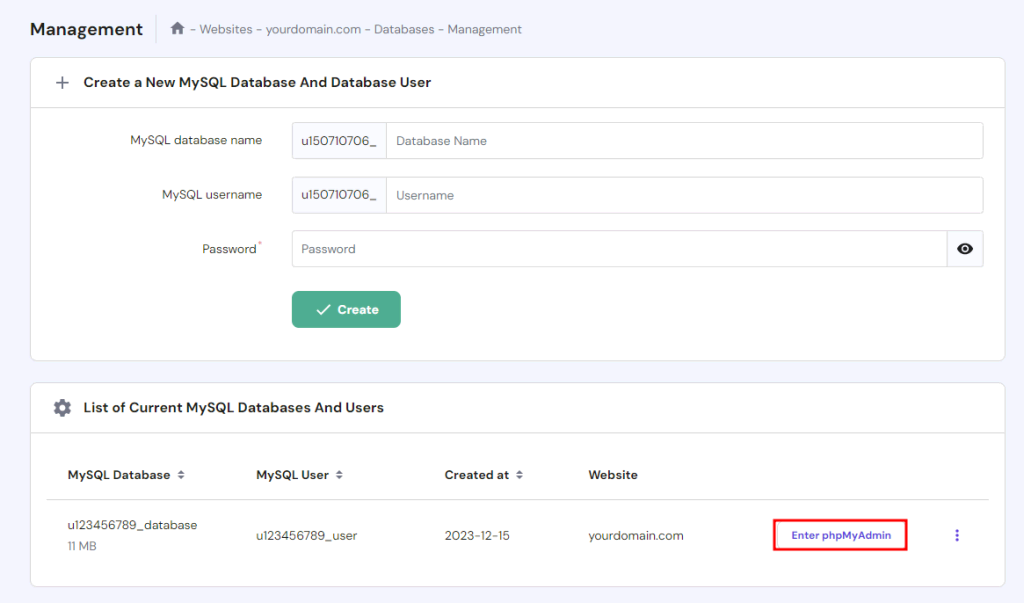The width and height of the screenshot is (1024, 603).
Task: Open Databases from the breadcrumb
Action: pyautogui.click(x=404, y=29)
